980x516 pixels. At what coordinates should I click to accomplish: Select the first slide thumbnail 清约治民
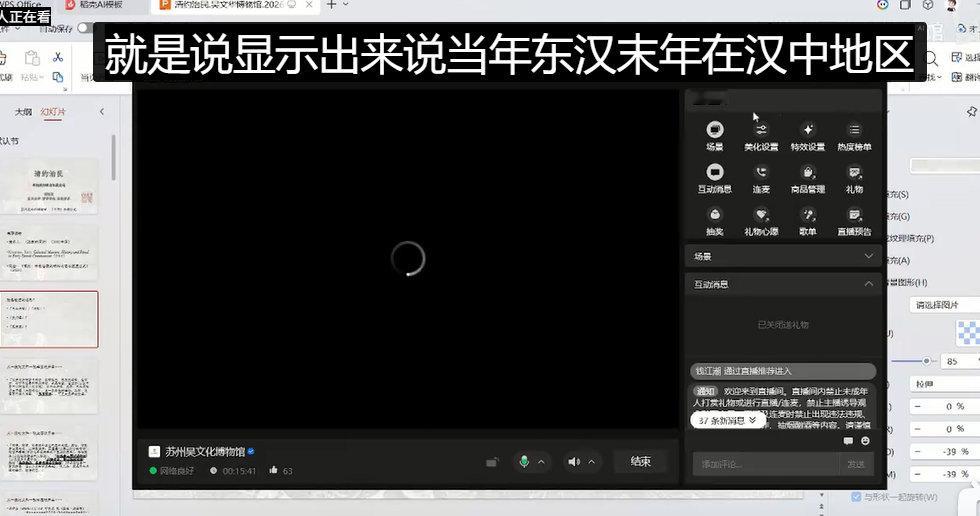coord(49,187)
